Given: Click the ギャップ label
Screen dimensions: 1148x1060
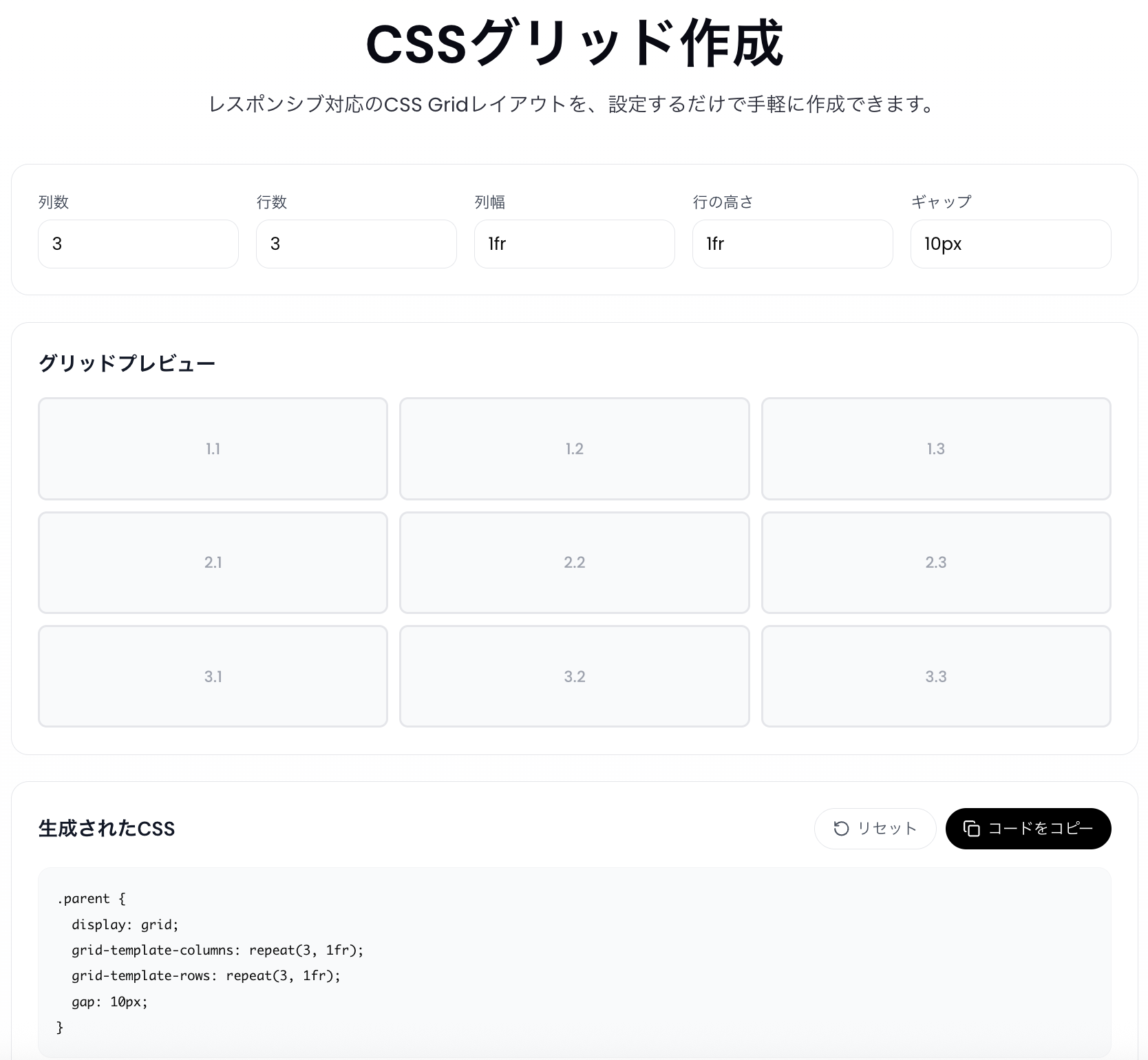Looking at the screenshot, I should pos(942,202).
